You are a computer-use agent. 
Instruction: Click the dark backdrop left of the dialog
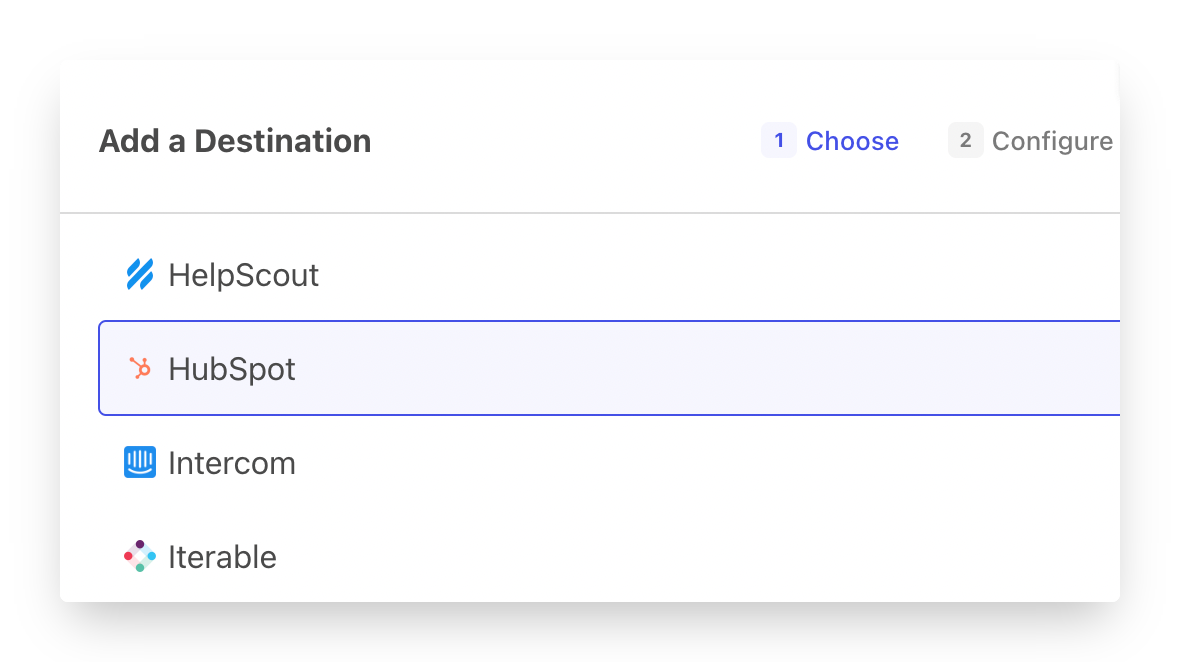coord(28,330)
